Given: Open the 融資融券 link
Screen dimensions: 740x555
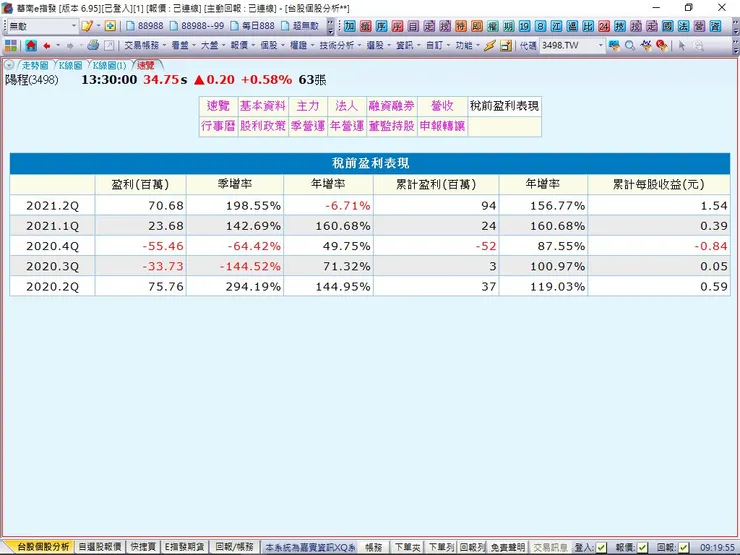Looking at the screenshot, I should coord(392,106).
